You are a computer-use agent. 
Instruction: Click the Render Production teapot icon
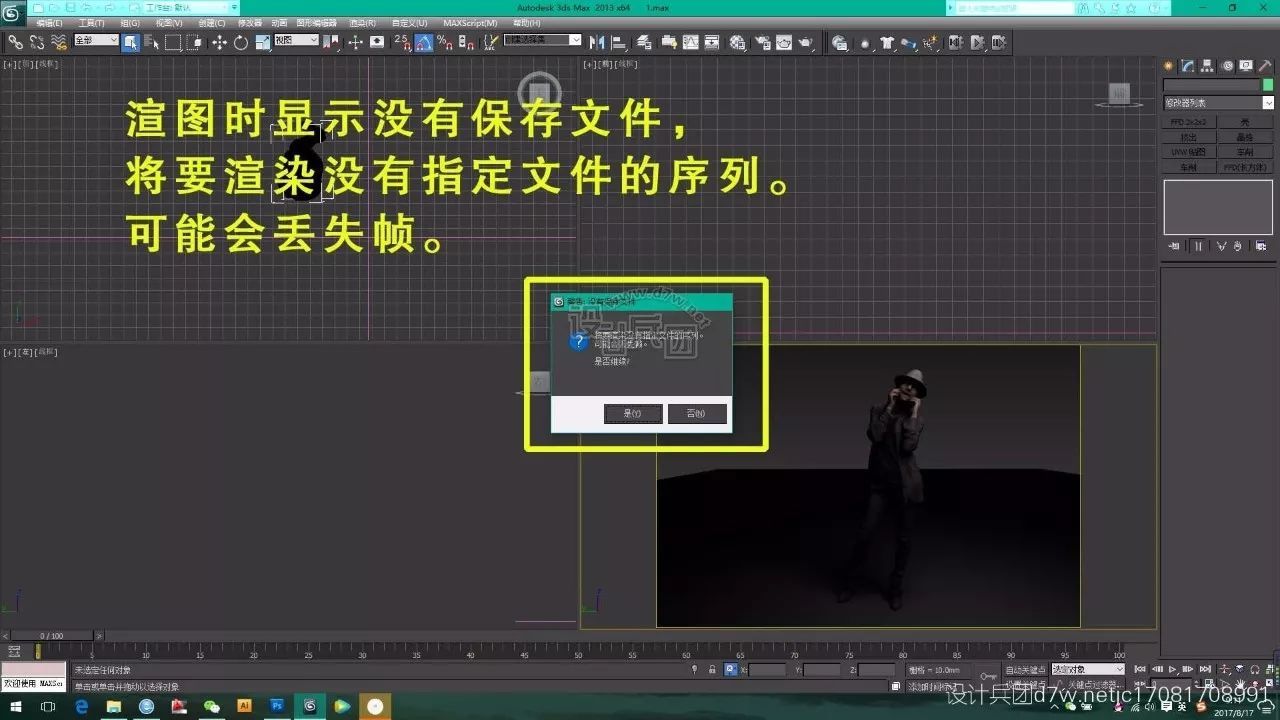point(805,42)
